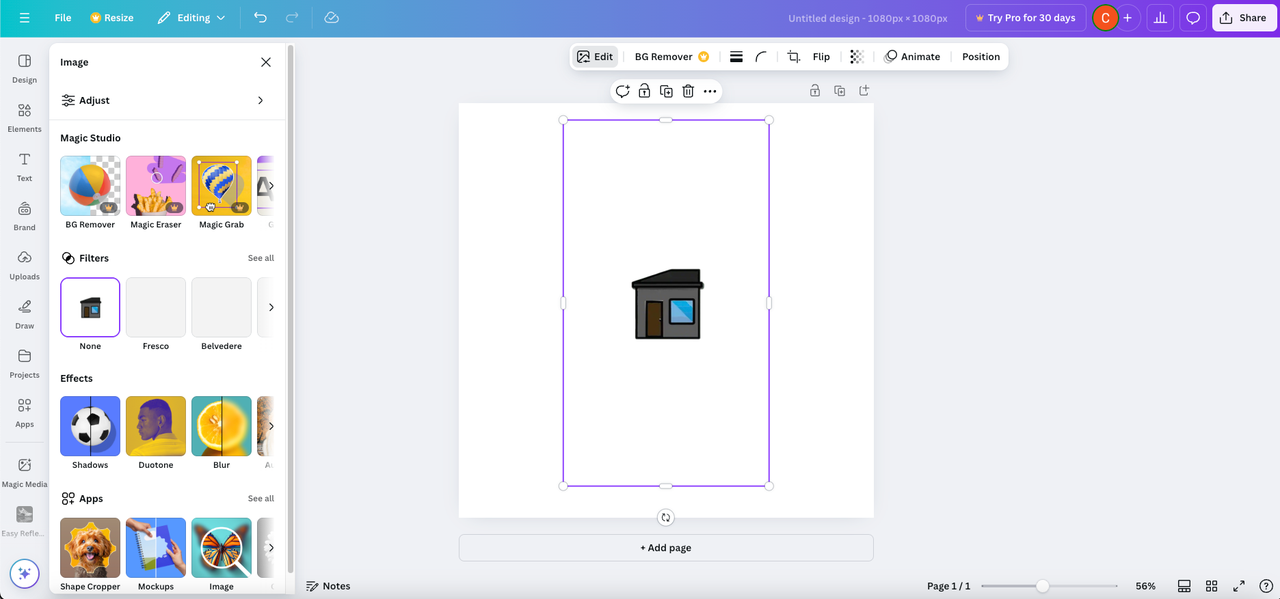Screen dimensions: 1280x599
Task: Adjust the zoom slider handle
Action: (1042, 586)
